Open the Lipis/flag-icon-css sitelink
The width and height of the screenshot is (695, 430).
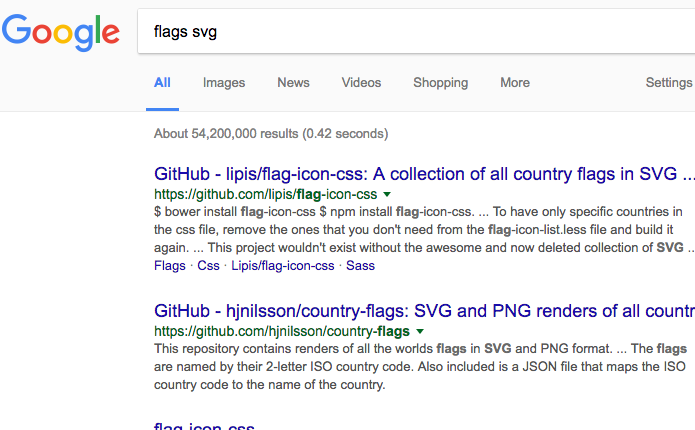coord(283,266)
